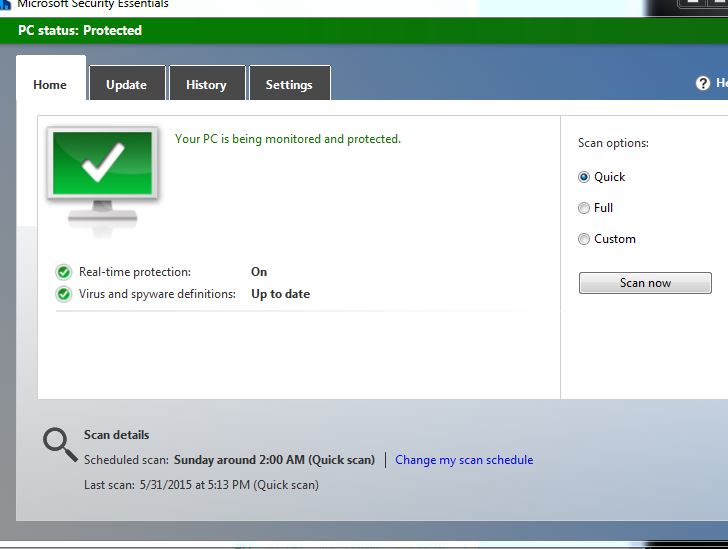Click the 'PC status: Protected' banner text
The height and width of the screenshot is (549, 728).
click(x=80, y=31)
